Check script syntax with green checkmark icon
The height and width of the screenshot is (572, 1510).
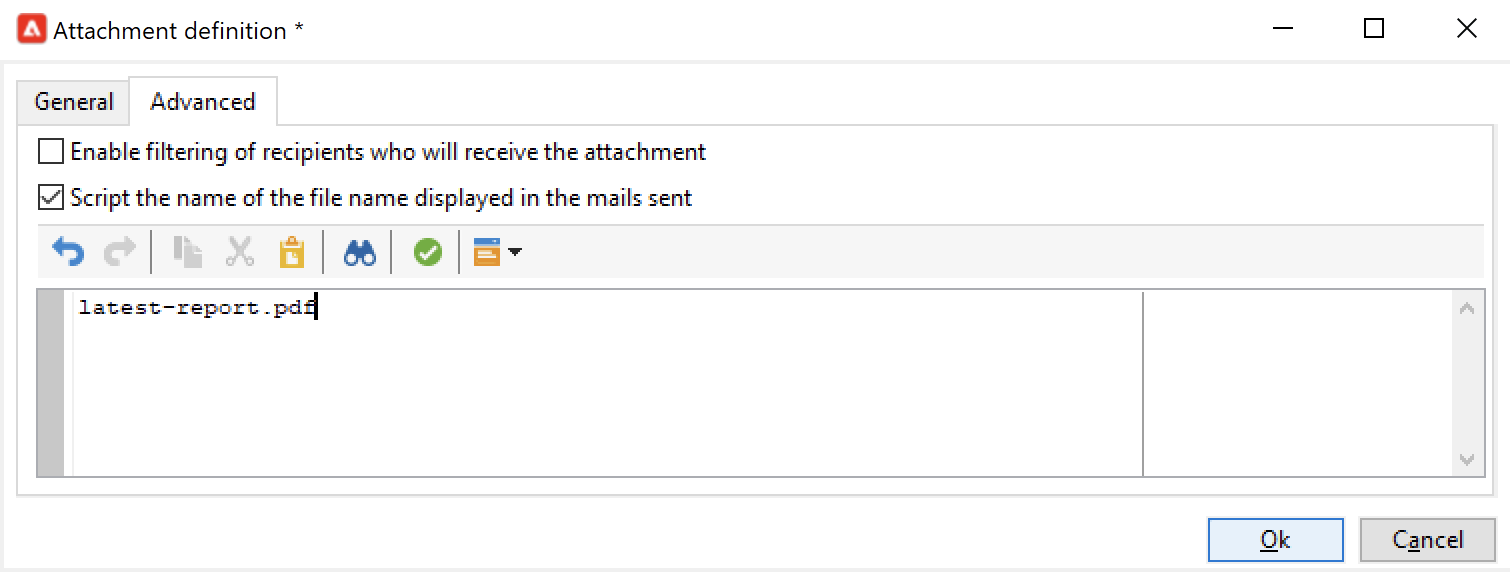(x=428, y=253)
